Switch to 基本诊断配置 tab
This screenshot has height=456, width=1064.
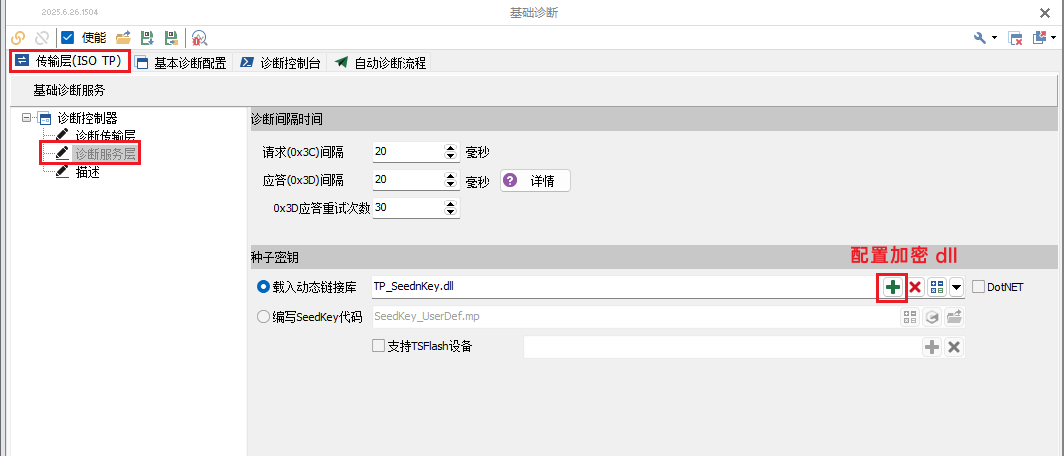point(181,63)
